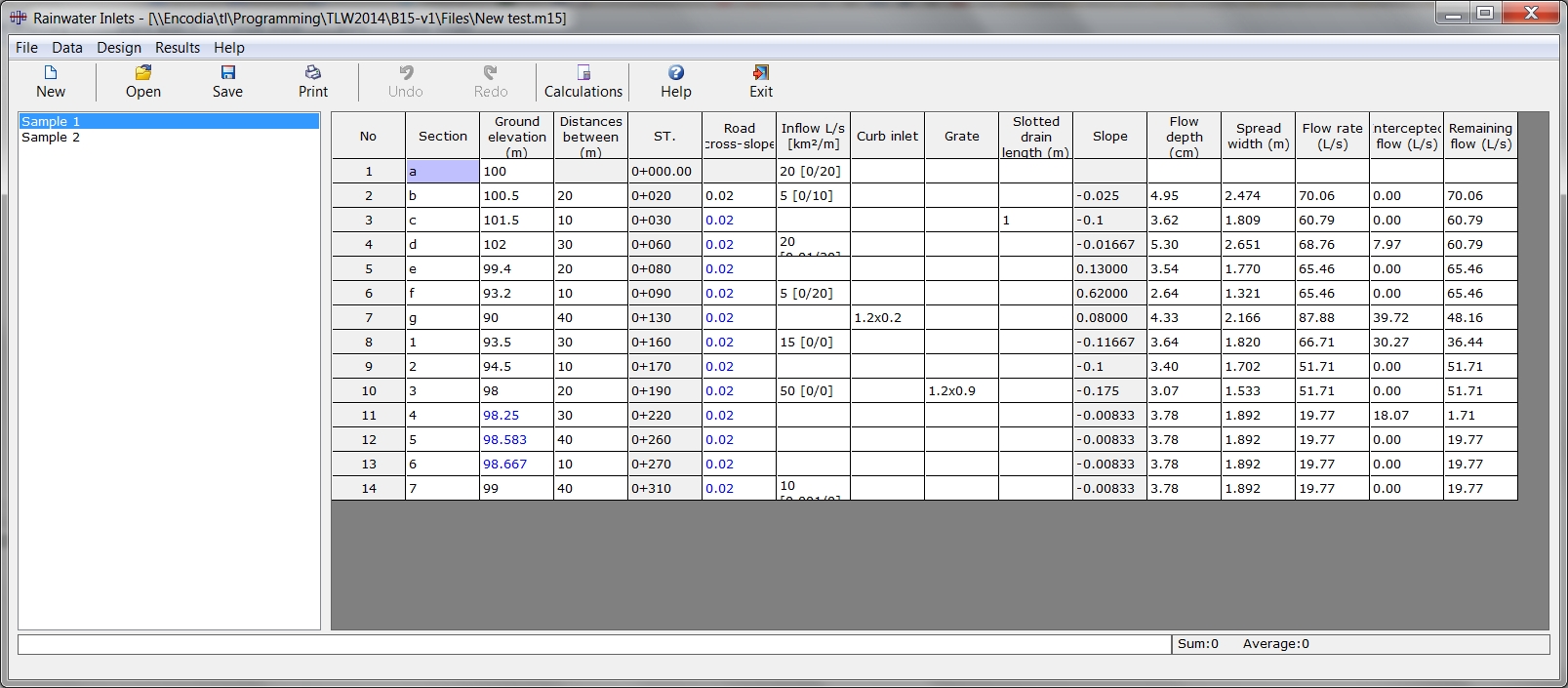Click the Remaining flow column header
1568x688 pixels.
click(x=1479, y=137)
